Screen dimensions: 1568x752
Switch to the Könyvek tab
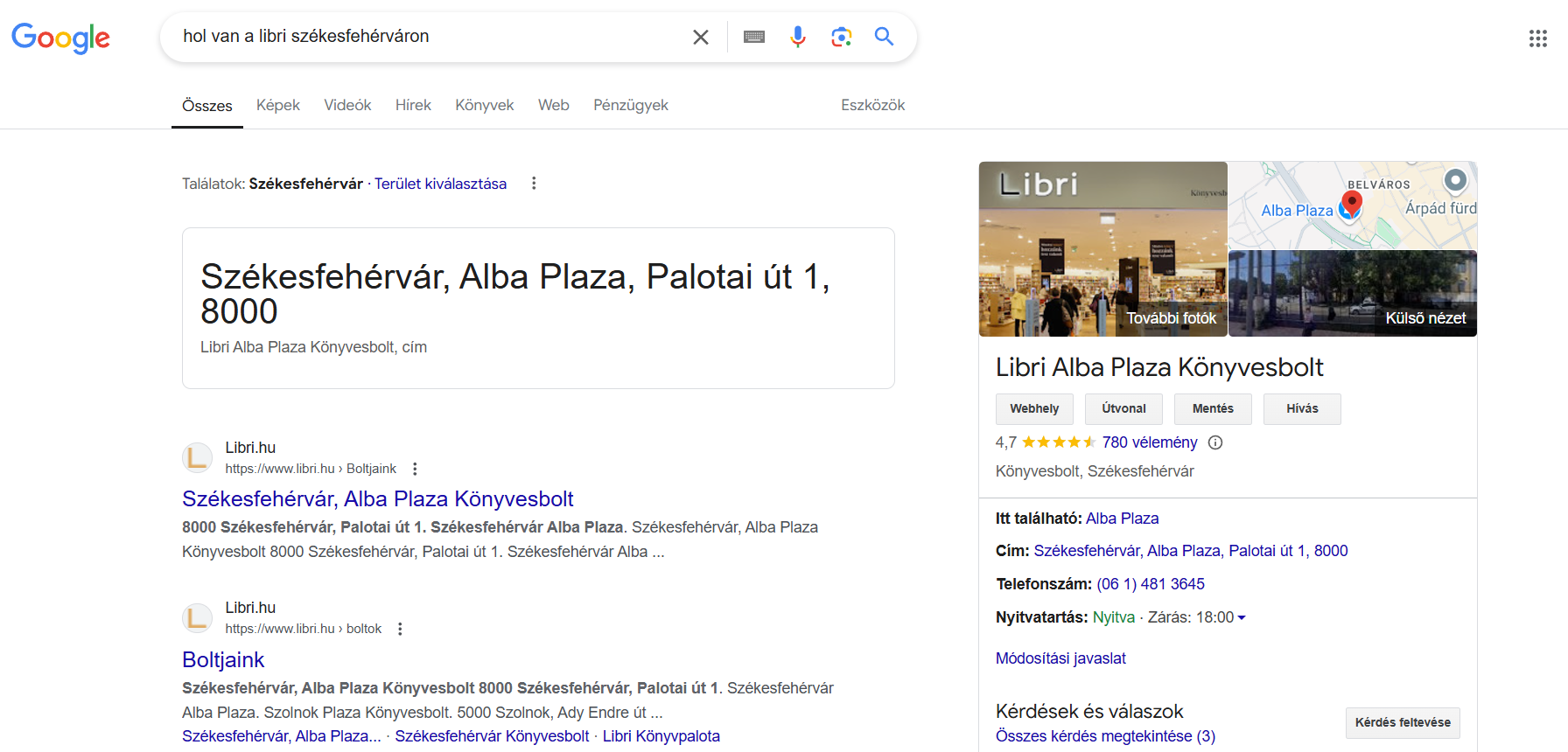[484, 105]
